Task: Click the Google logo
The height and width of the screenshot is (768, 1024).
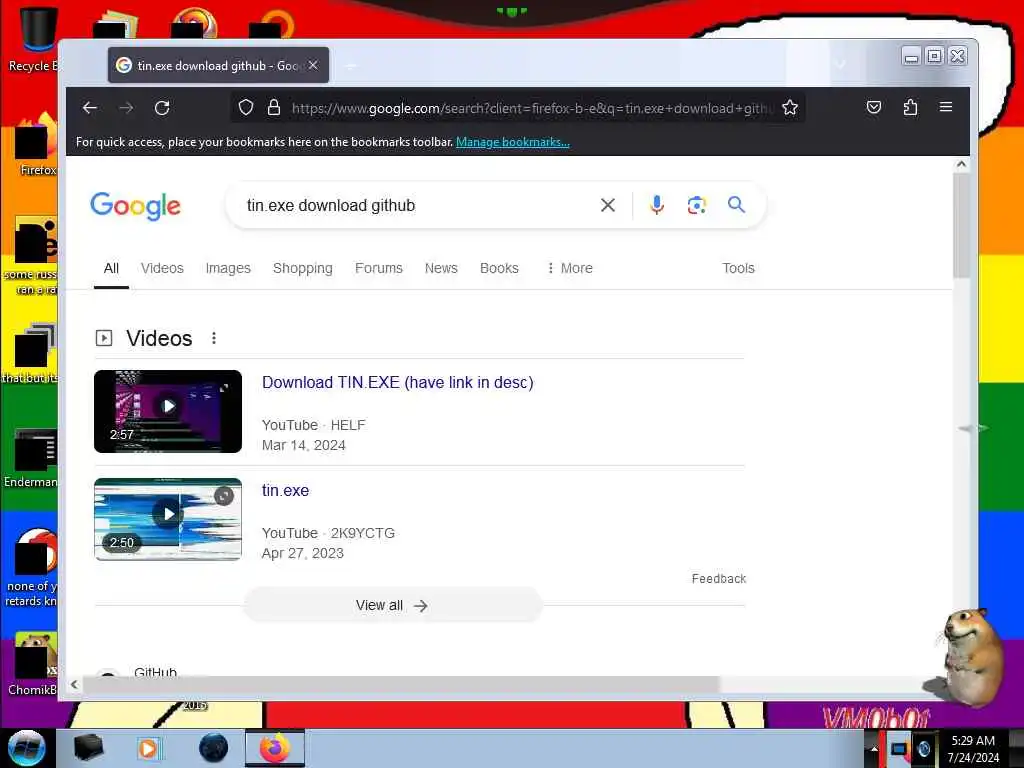Action: [135, 206]
